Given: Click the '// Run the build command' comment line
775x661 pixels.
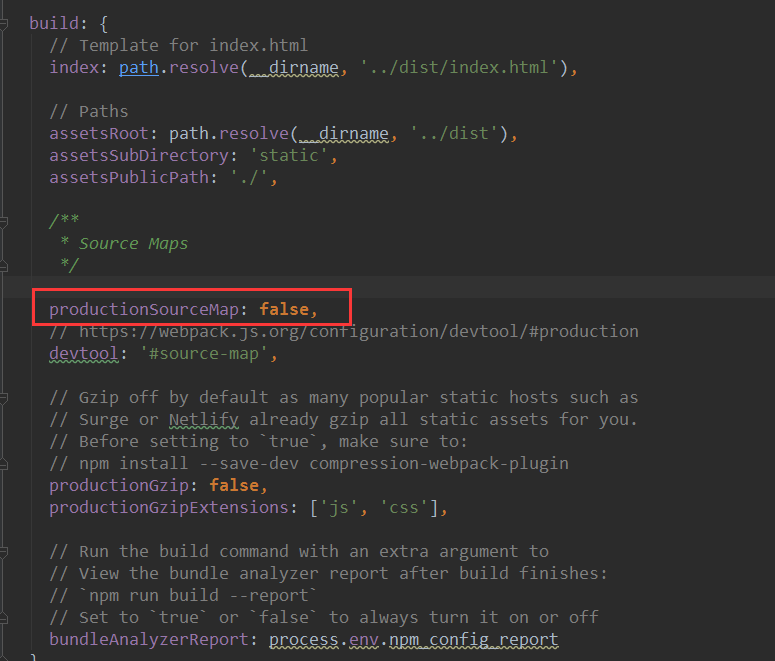Looking at the screenshot, I should 299,552.
